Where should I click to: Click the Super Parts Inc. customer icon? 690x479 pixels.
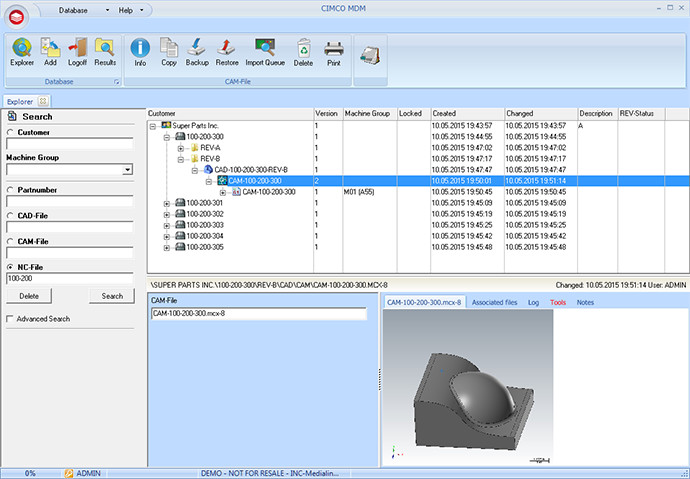166,125
